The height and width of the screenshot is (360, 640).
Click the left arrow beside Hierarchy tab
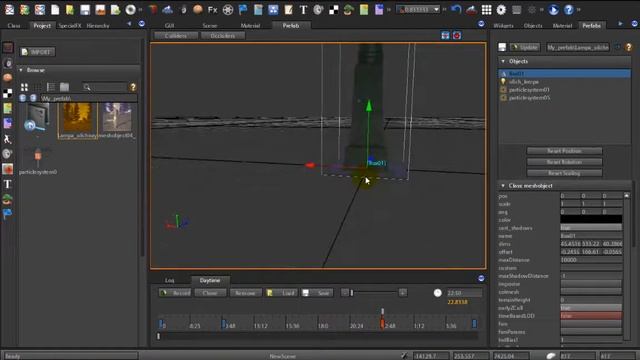(129, 24)
